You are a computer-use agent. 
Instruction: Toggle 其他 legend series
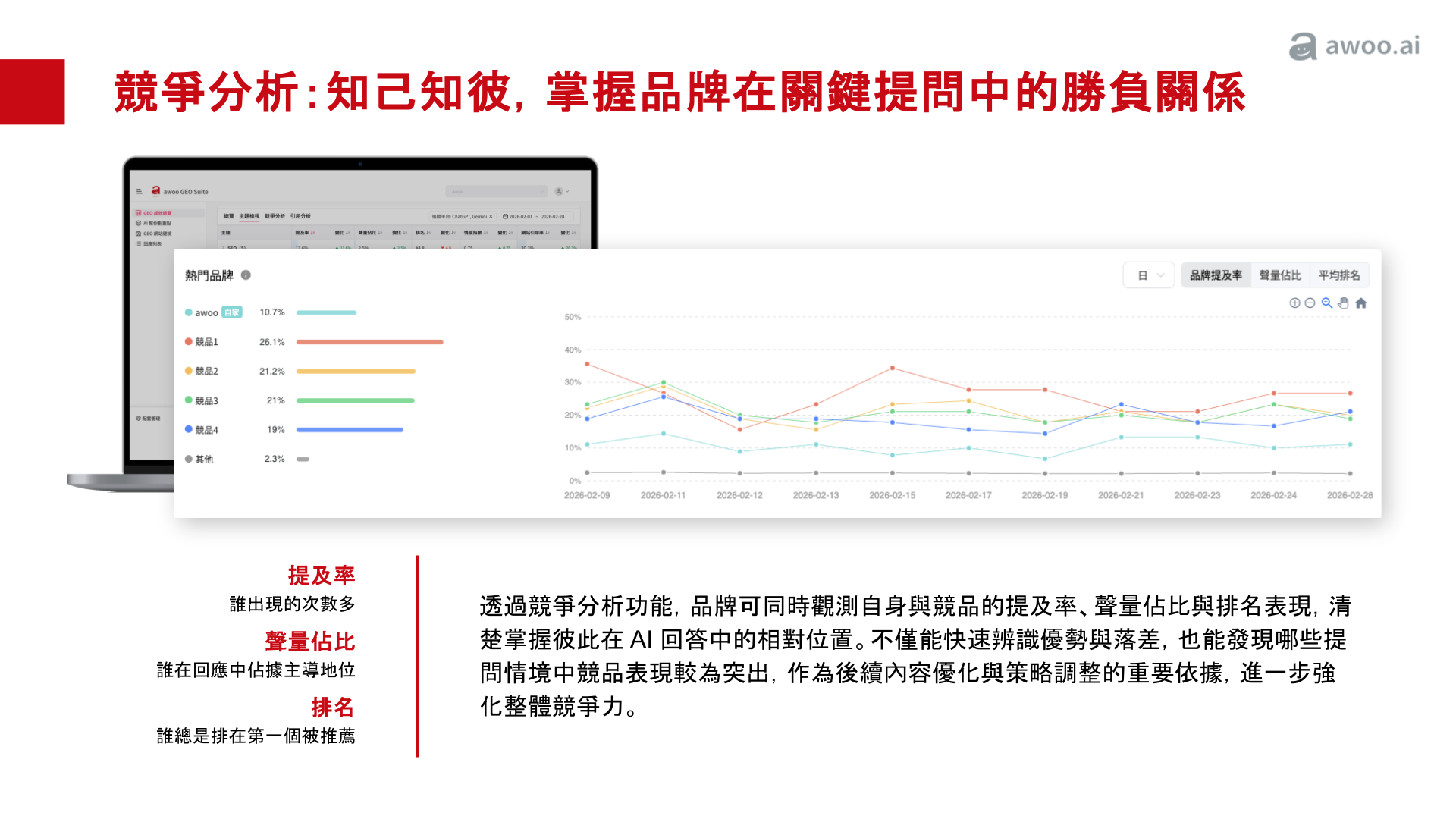199,460
